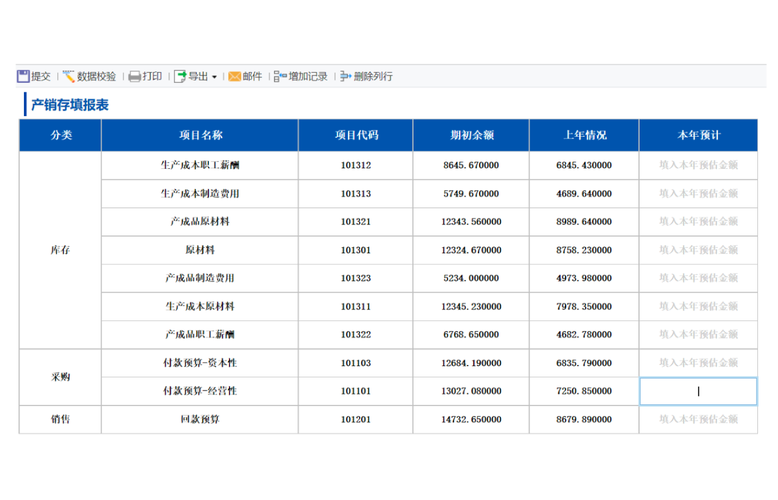Select last-year value 7978.350000
Viewport: 778px width, 500px height.
(x=584, y=307)
